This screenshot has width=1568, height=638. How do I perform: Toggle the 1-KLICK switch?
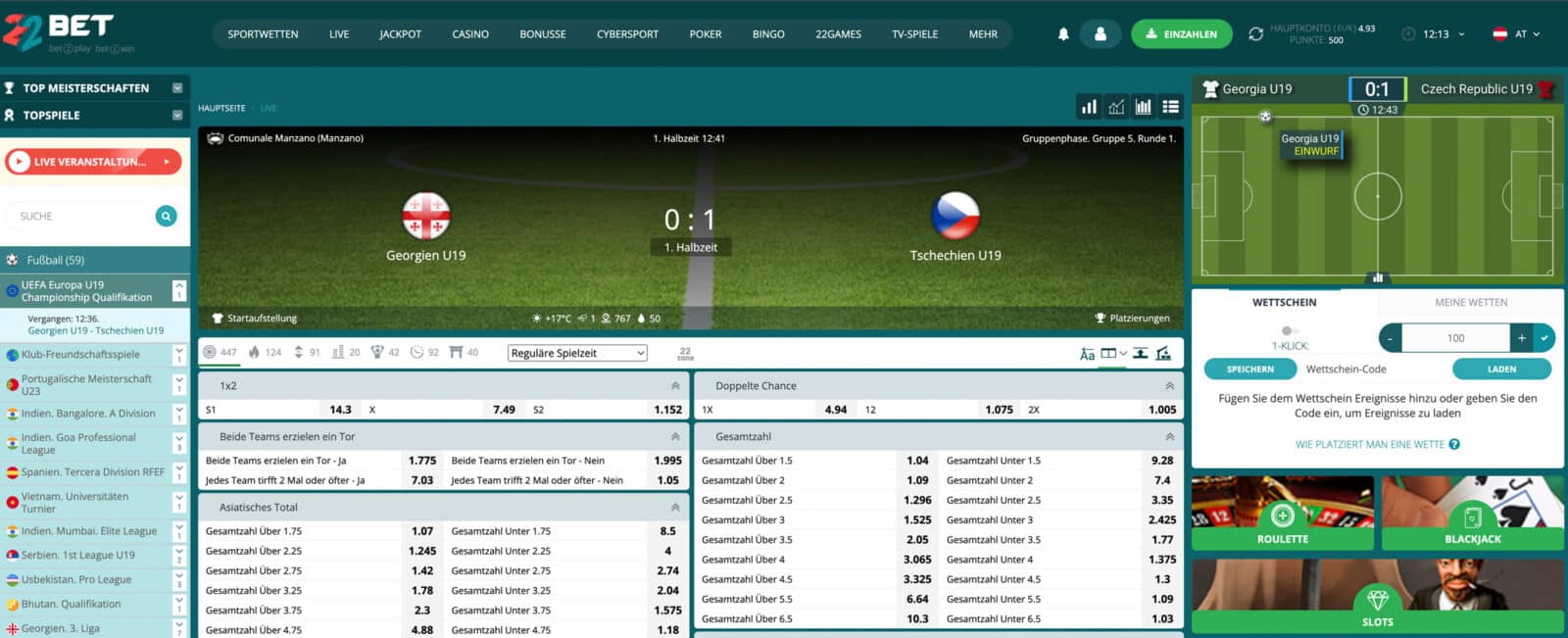pos(1290,331)
